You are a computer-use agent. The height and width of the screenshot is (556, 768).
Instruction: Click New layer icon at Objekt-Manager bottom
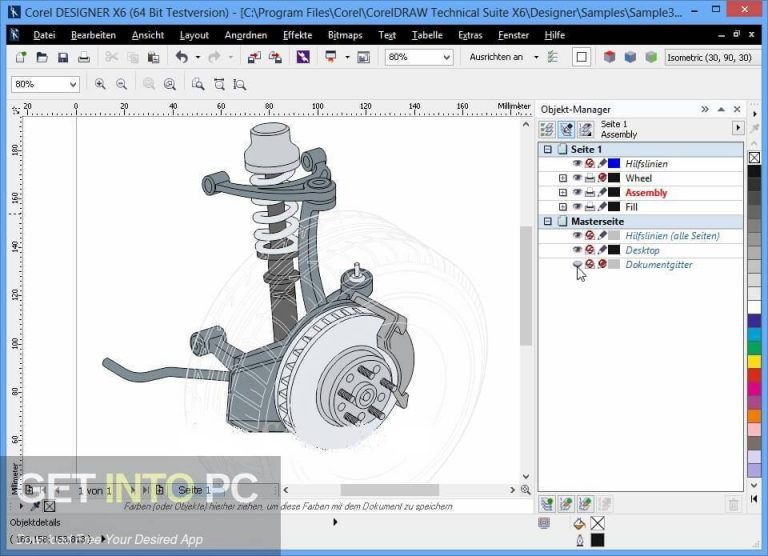coord(547,504)
